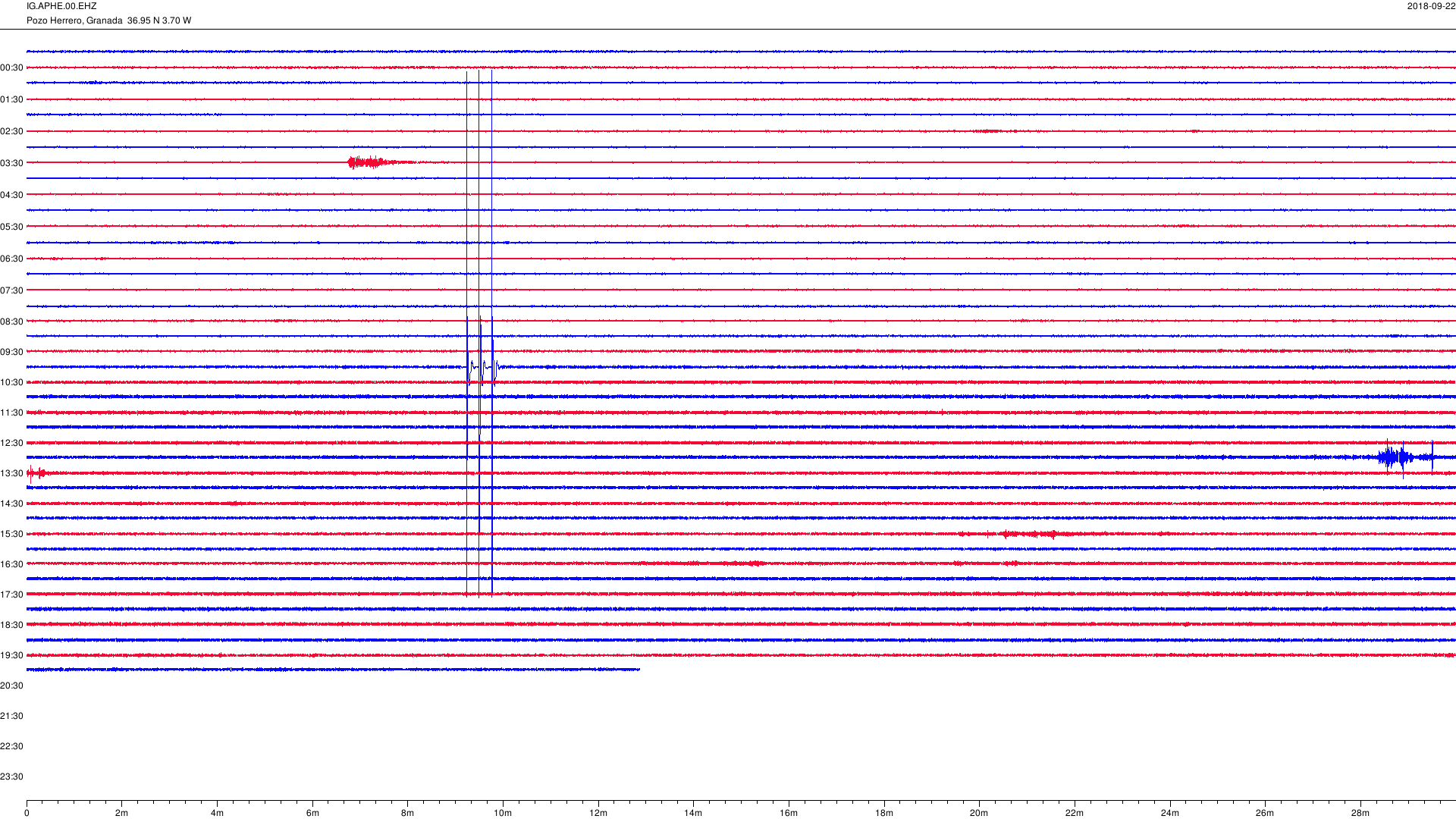Select the 05:30 time label
The height and width of the screenshot is (819, 1456).
[x=11, y=227]
